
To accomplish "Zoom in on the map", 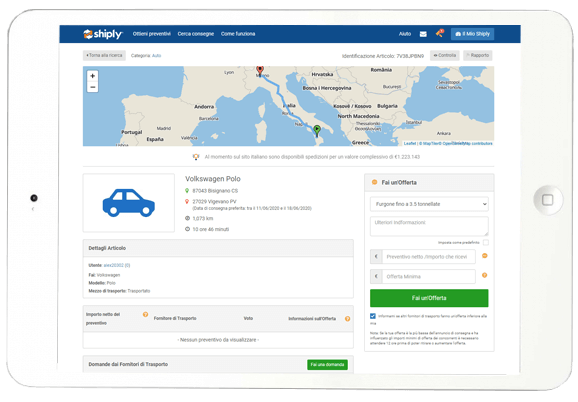I will pyautogui.click(x=93, y=76).
